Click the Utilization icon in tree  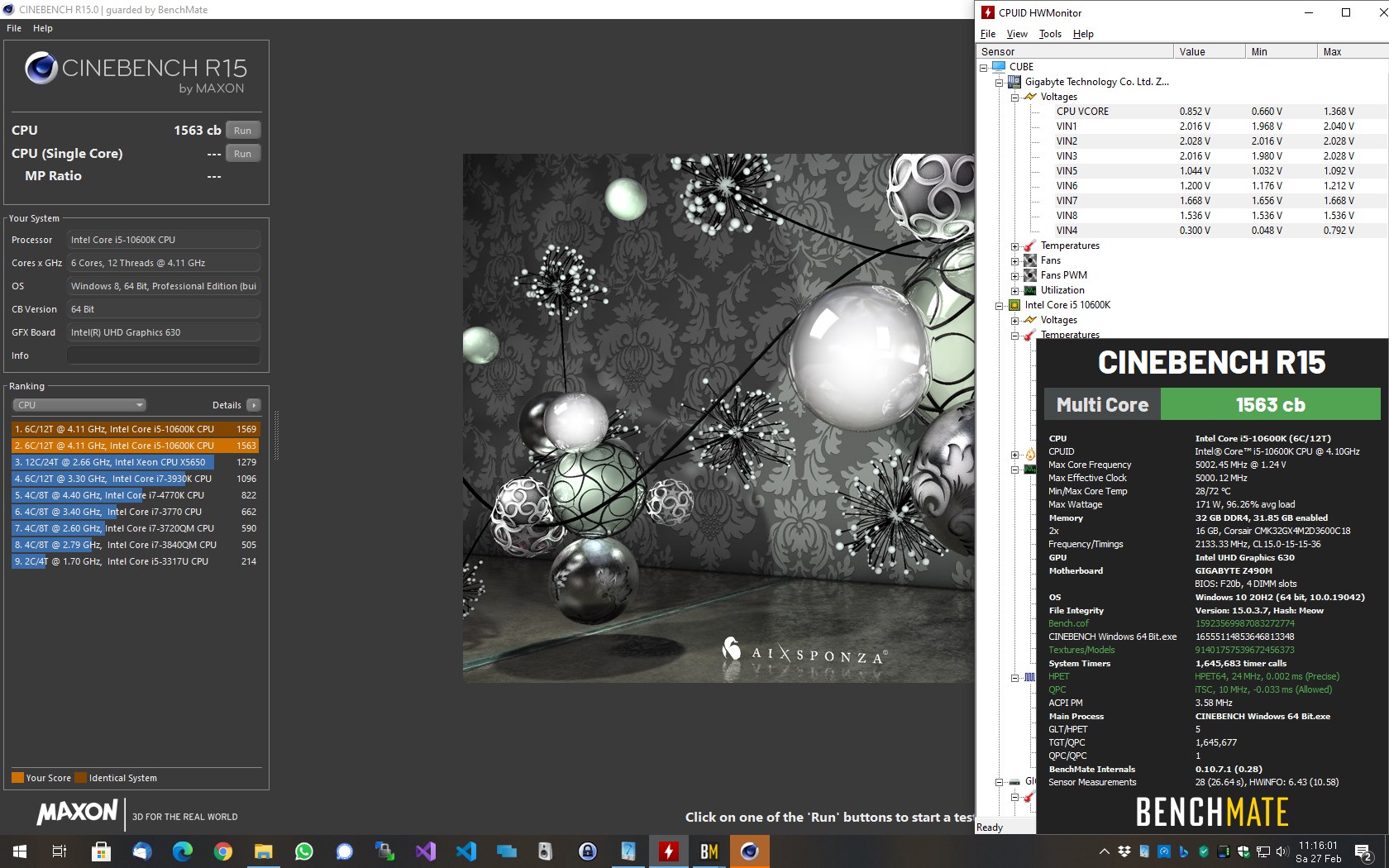click(1030, 290)
